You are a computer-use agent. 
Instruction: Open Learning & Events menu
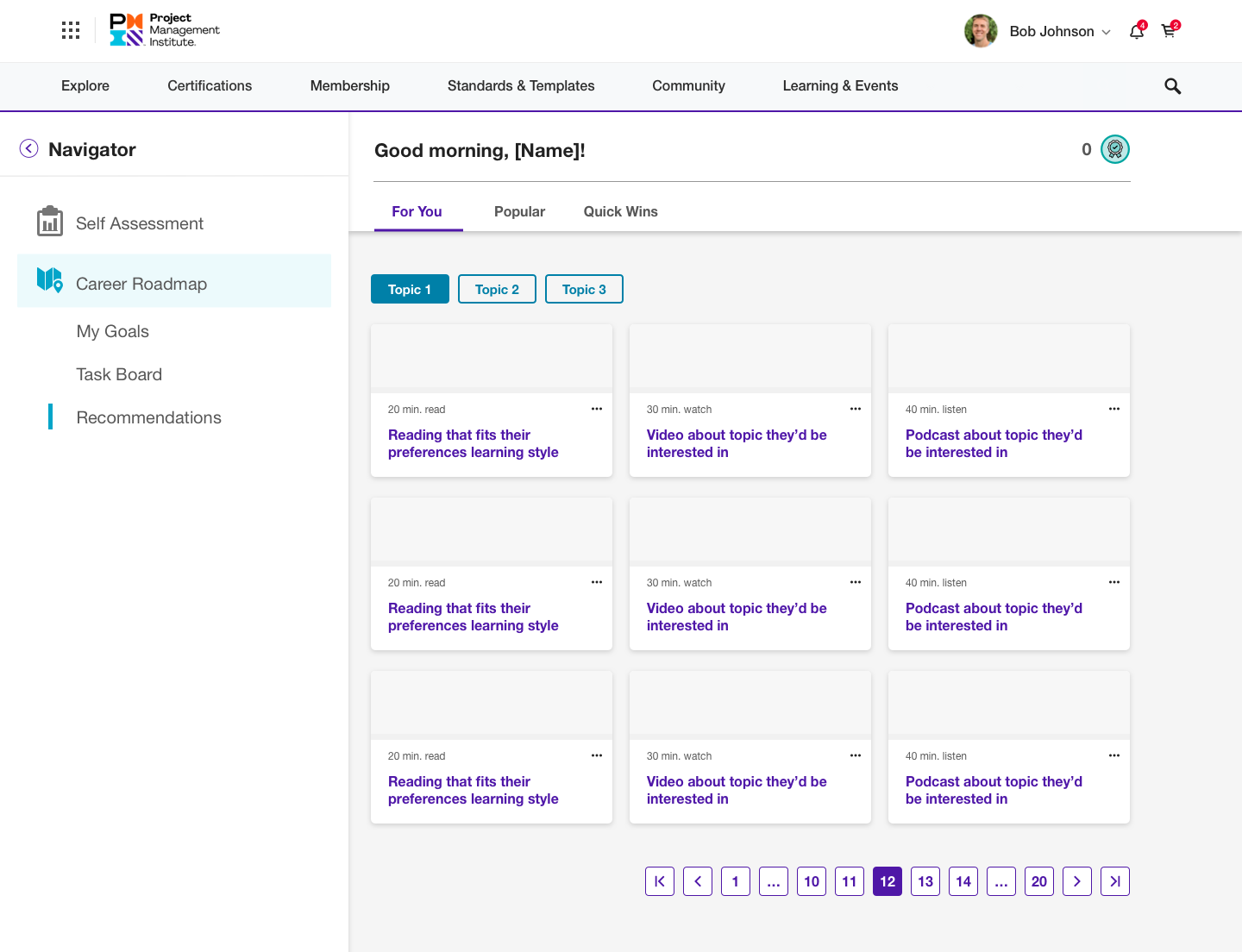coord(840,86)
